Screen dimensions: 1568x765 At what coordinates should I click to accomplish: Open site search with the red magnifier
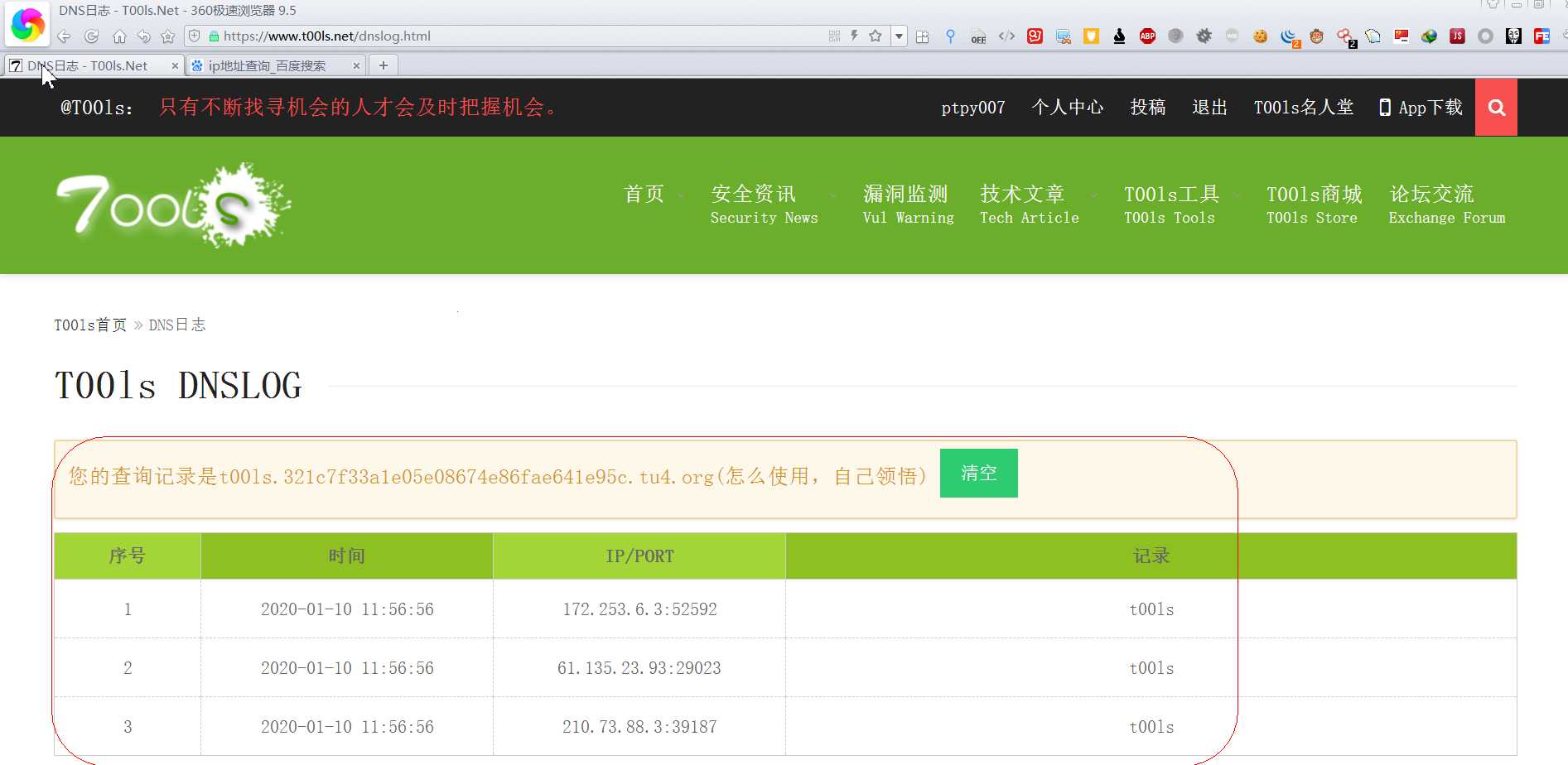[x=1496, y=108]
